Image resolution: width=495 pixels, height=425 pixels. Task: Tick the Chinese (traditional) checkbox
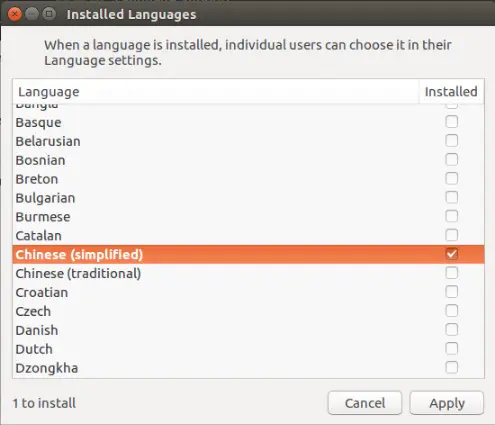tap(451, 273)
